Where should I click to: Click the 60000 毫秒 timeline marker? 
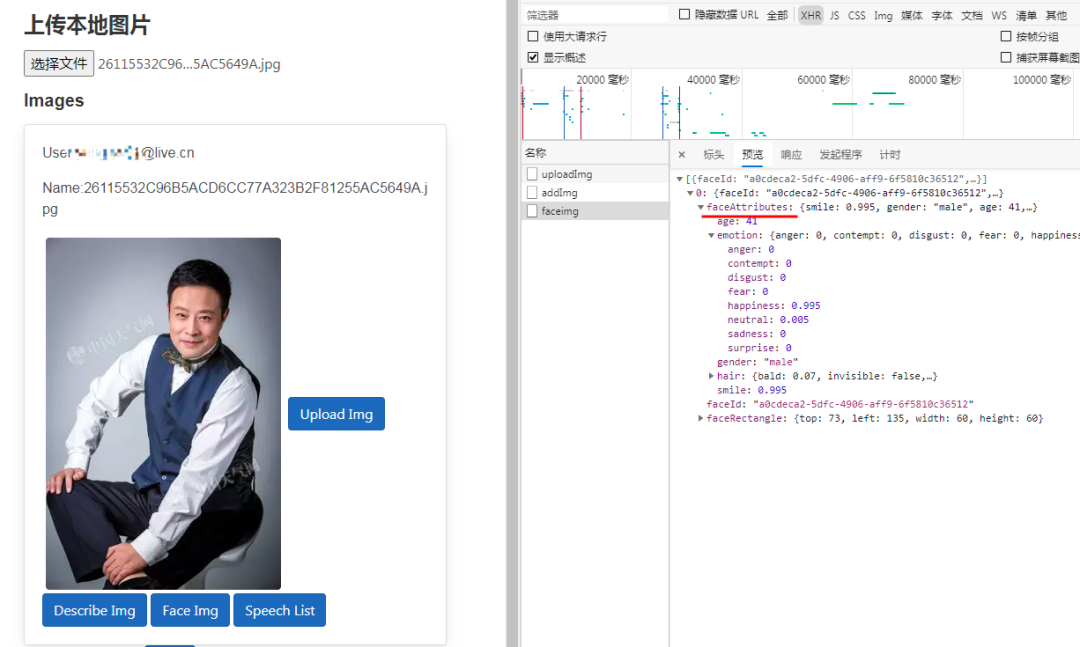(823, 80)
